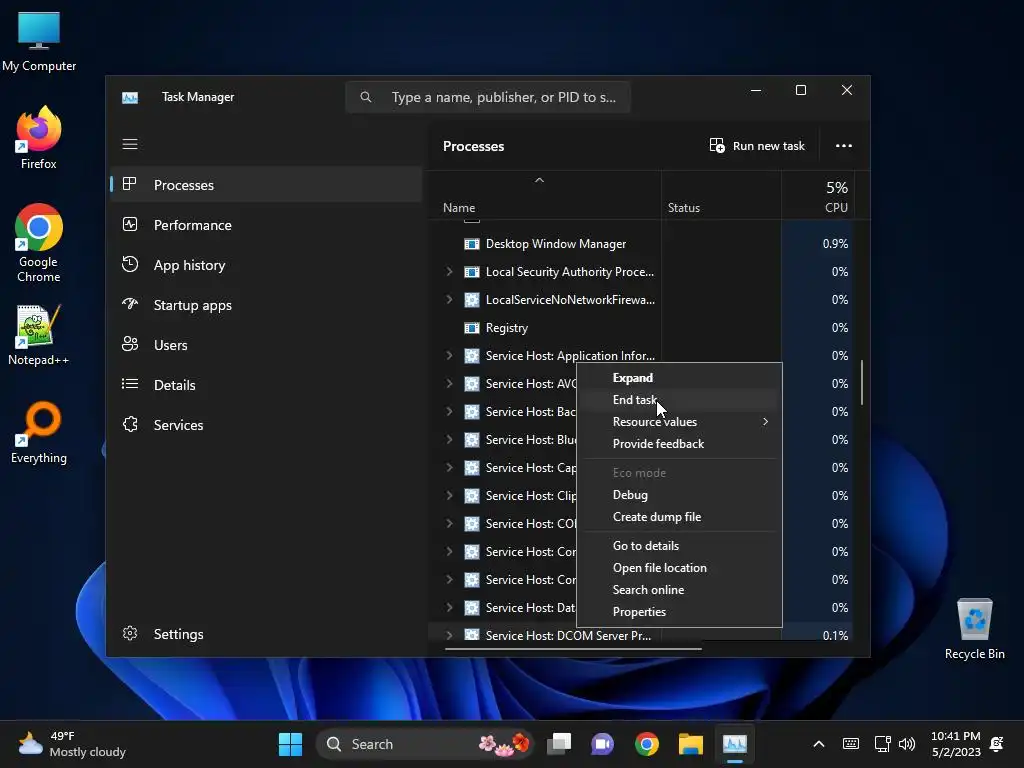Choose Expand from the context menu
1024x768 pixels.
click(679, 377)
